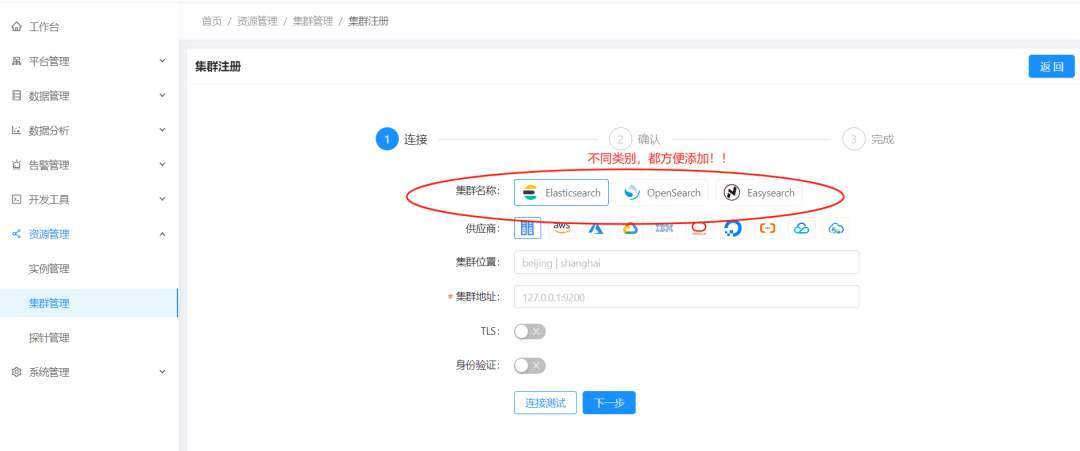Click the 开发工具 console icon

pos(17,200)
